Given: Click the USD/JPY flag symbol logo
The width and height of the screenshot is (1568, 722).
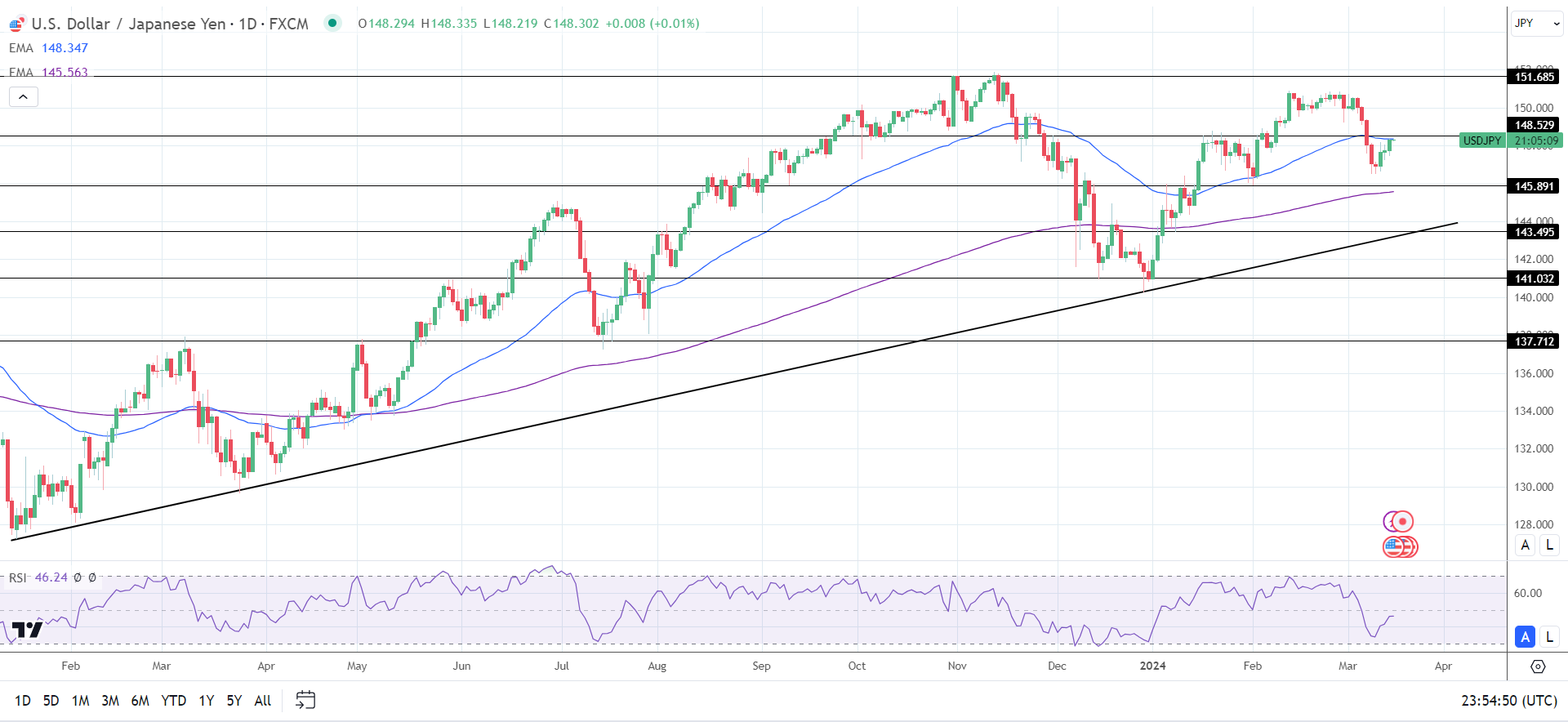Looking at the screenshot, I should tap(16, 24).
